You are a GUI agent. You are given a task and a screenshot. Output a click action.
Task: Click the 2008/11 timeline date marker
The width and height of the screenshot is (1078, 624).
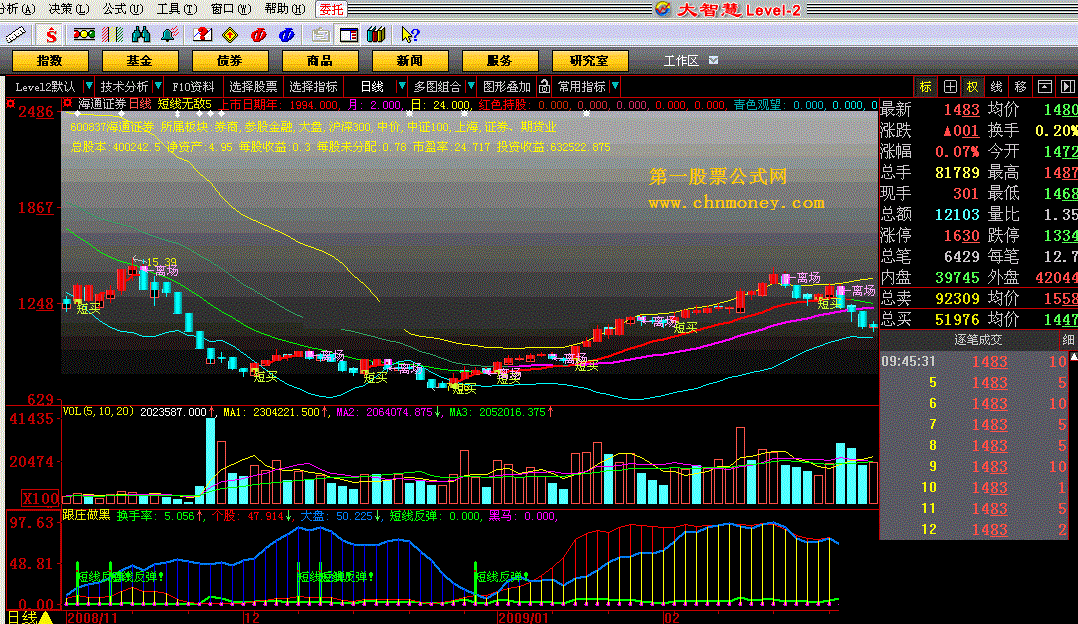tap(93, 617)
